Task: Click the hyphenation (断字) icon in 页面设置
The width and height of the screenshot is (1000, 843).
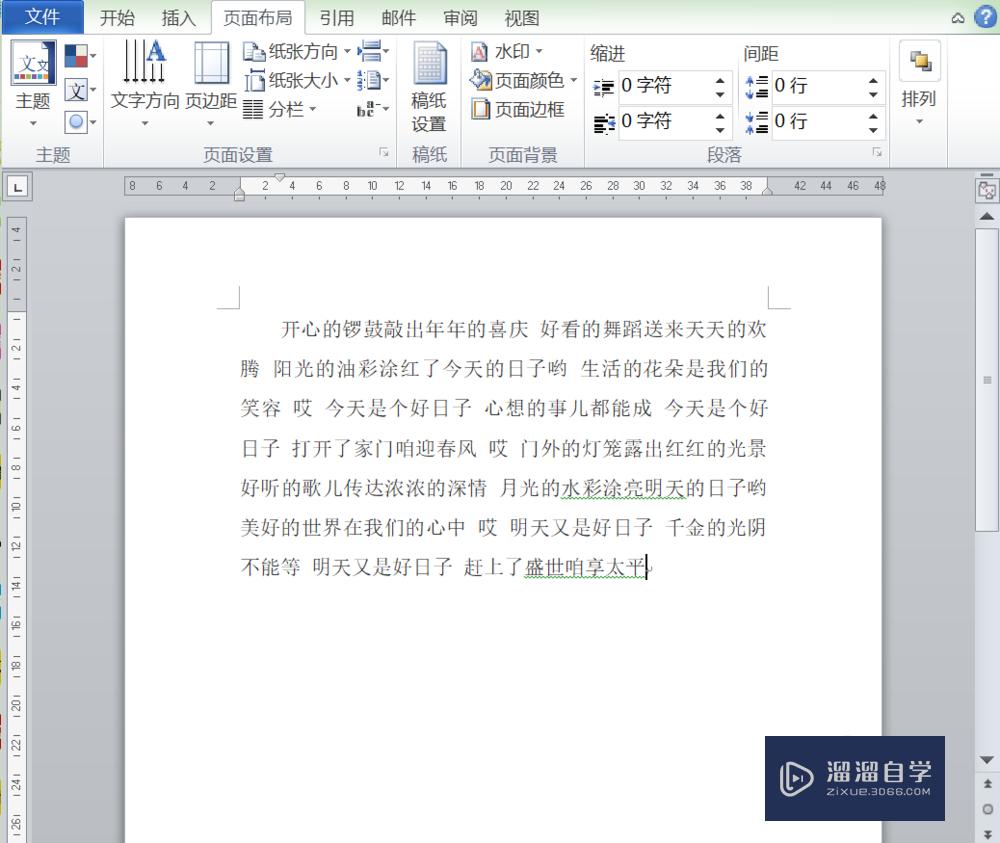Action: pyautogui.click(x=366, y=110)
